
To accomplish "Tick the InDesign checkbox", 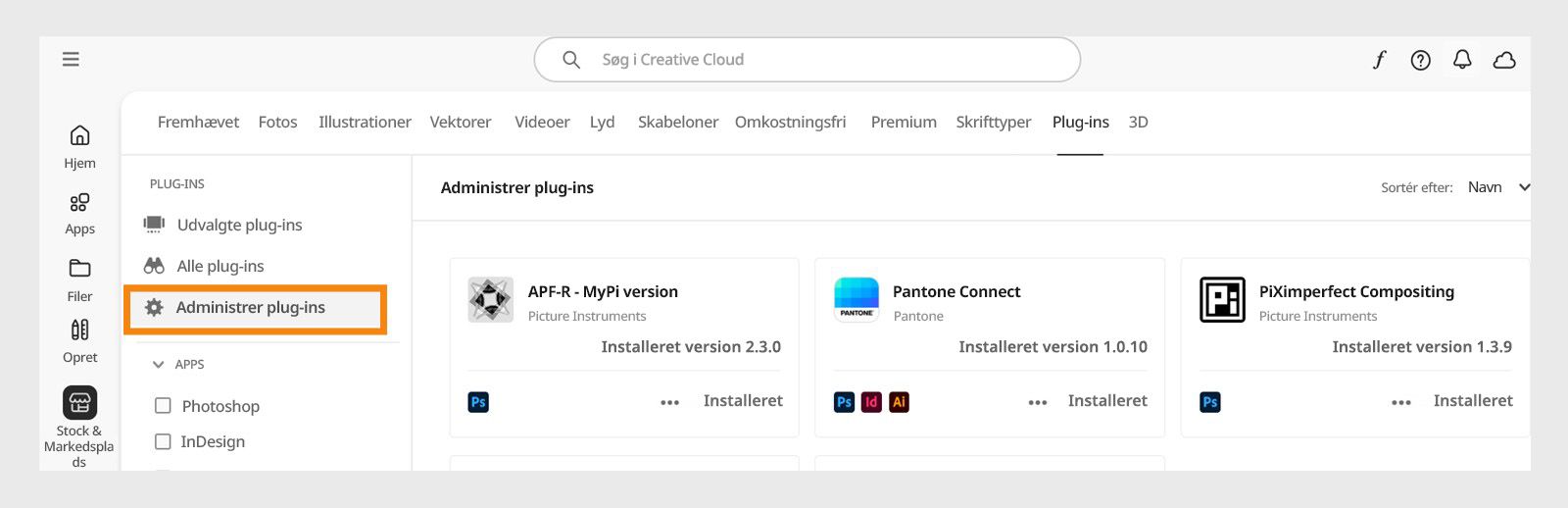I will pyautogui.click(x=163, y=441).
